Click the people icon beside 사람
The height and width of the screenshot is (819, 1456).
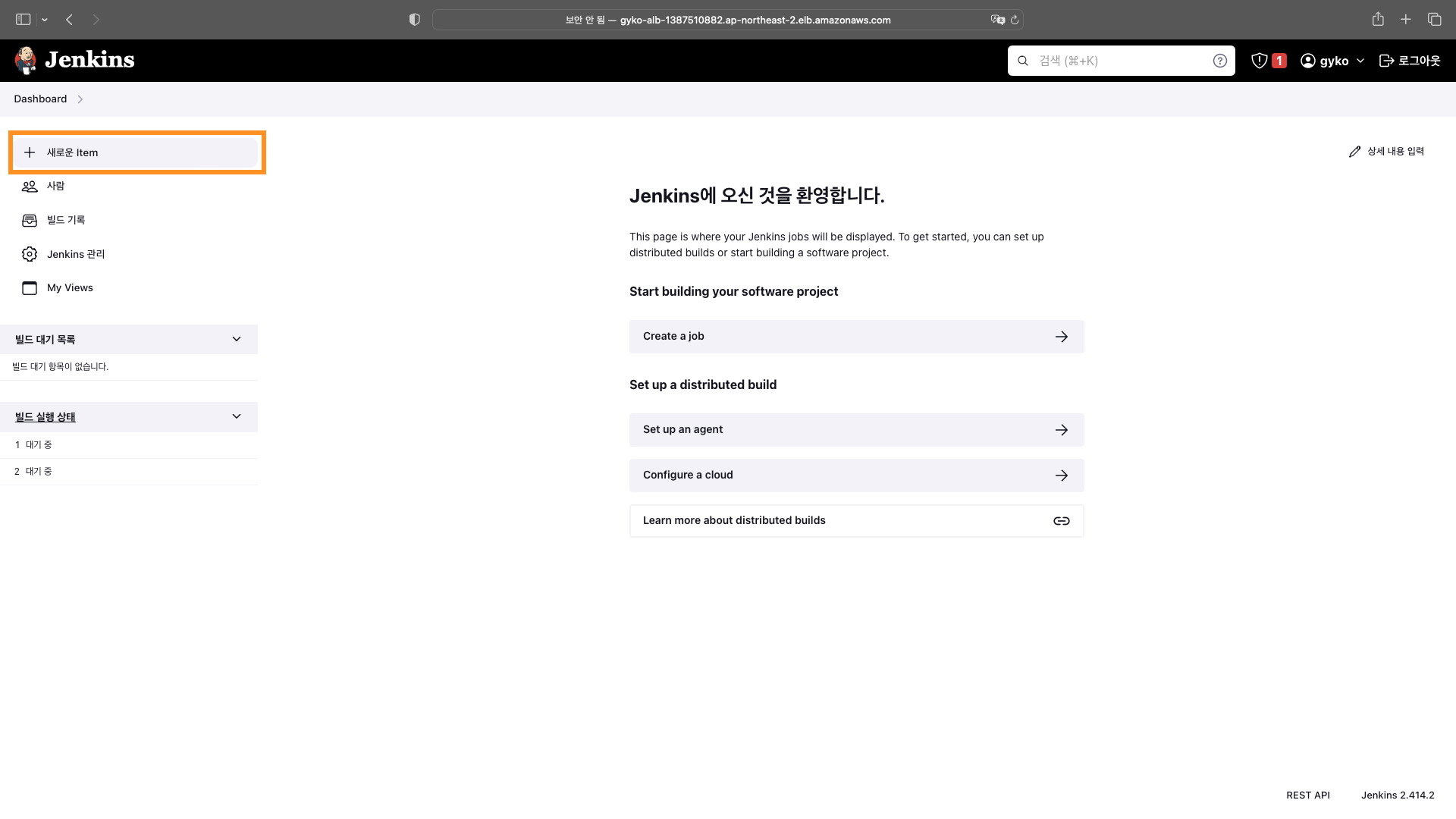coord(30,186)
